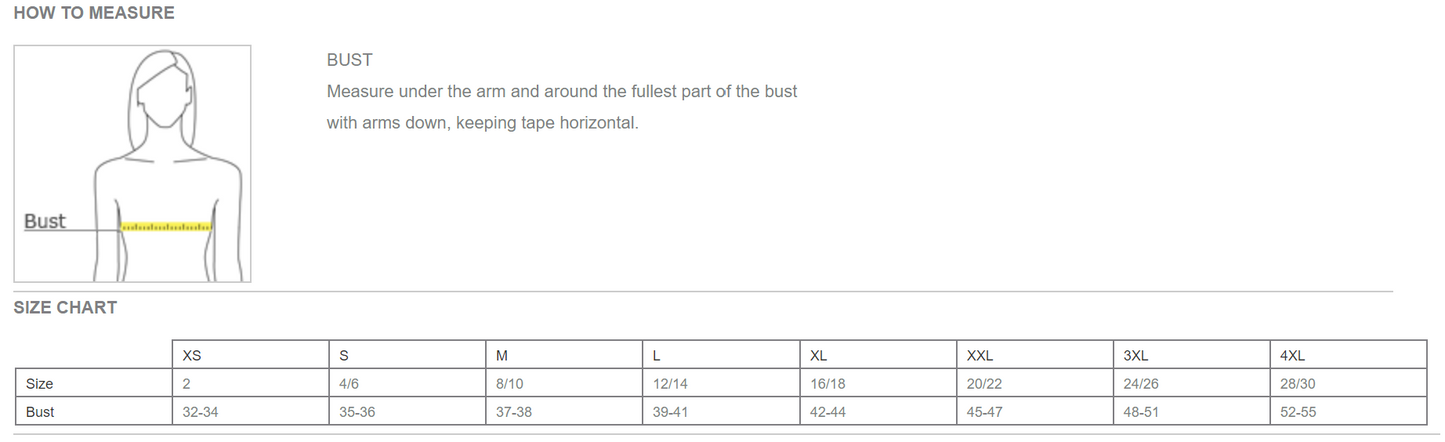Click the XL column header
The image size is (1445, 442).
tap(818, 355)
